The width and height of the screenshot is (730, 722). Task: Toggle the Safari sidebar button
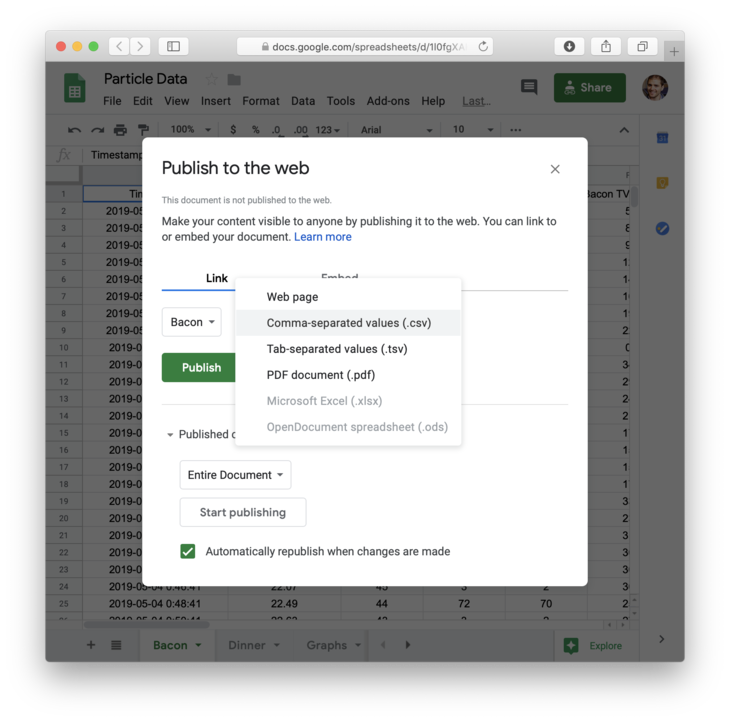[x=173, y=46]
